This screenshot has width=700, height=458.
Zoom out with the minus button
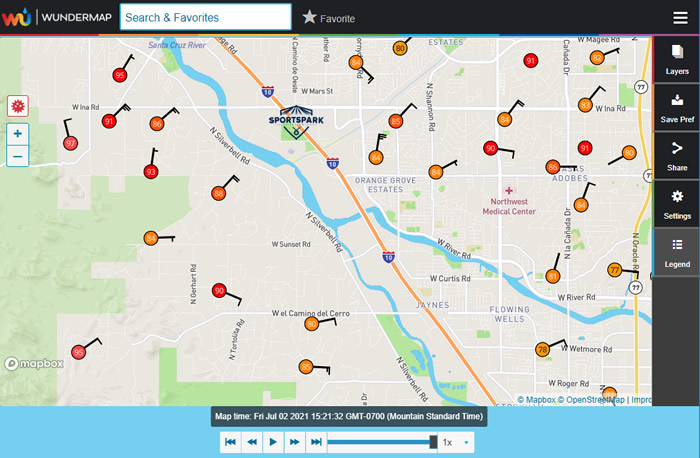pyautogui.click(x=17, y=155)
